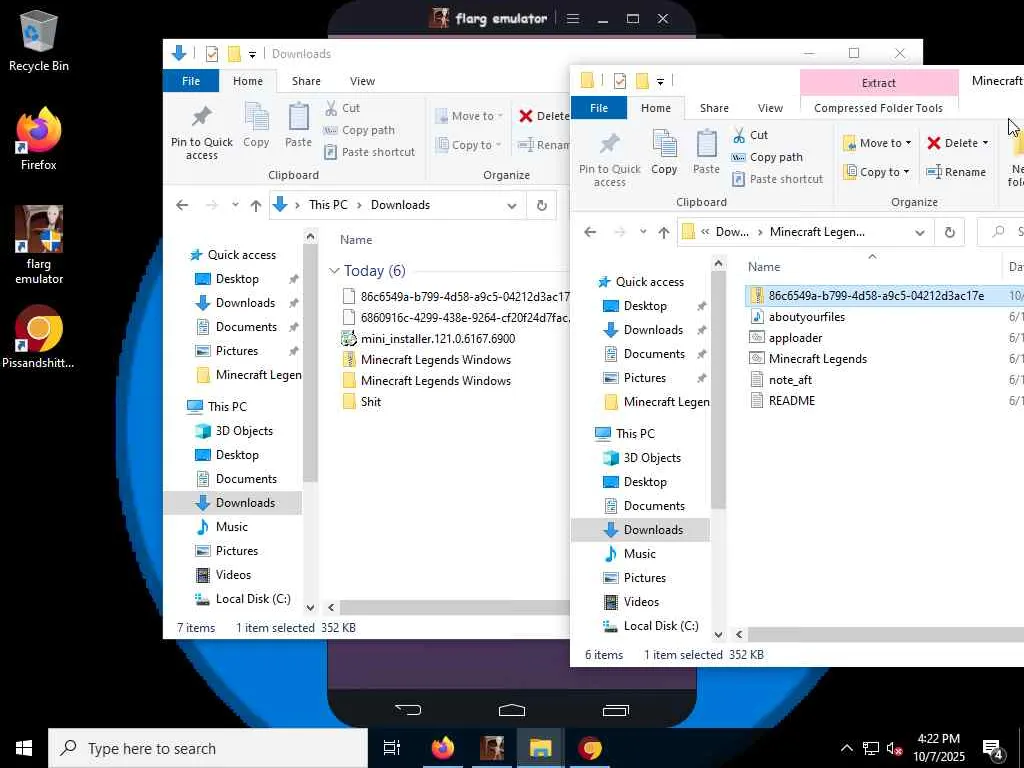Click Copy icon in front window ribbon

point(664,152)
